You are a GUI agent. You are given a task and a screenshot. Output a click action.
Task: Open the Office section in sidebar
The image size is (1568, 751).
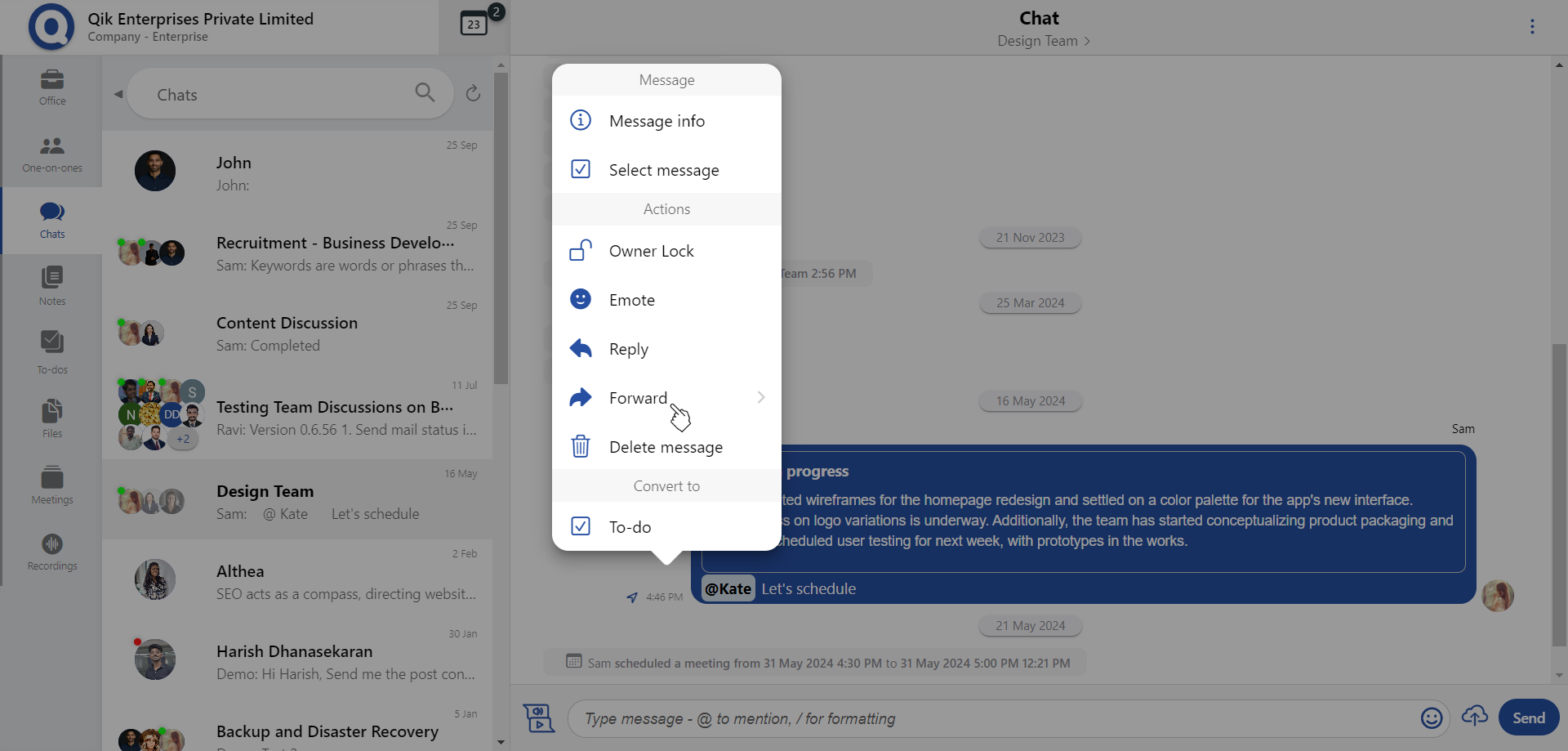[x=52, y=87]
